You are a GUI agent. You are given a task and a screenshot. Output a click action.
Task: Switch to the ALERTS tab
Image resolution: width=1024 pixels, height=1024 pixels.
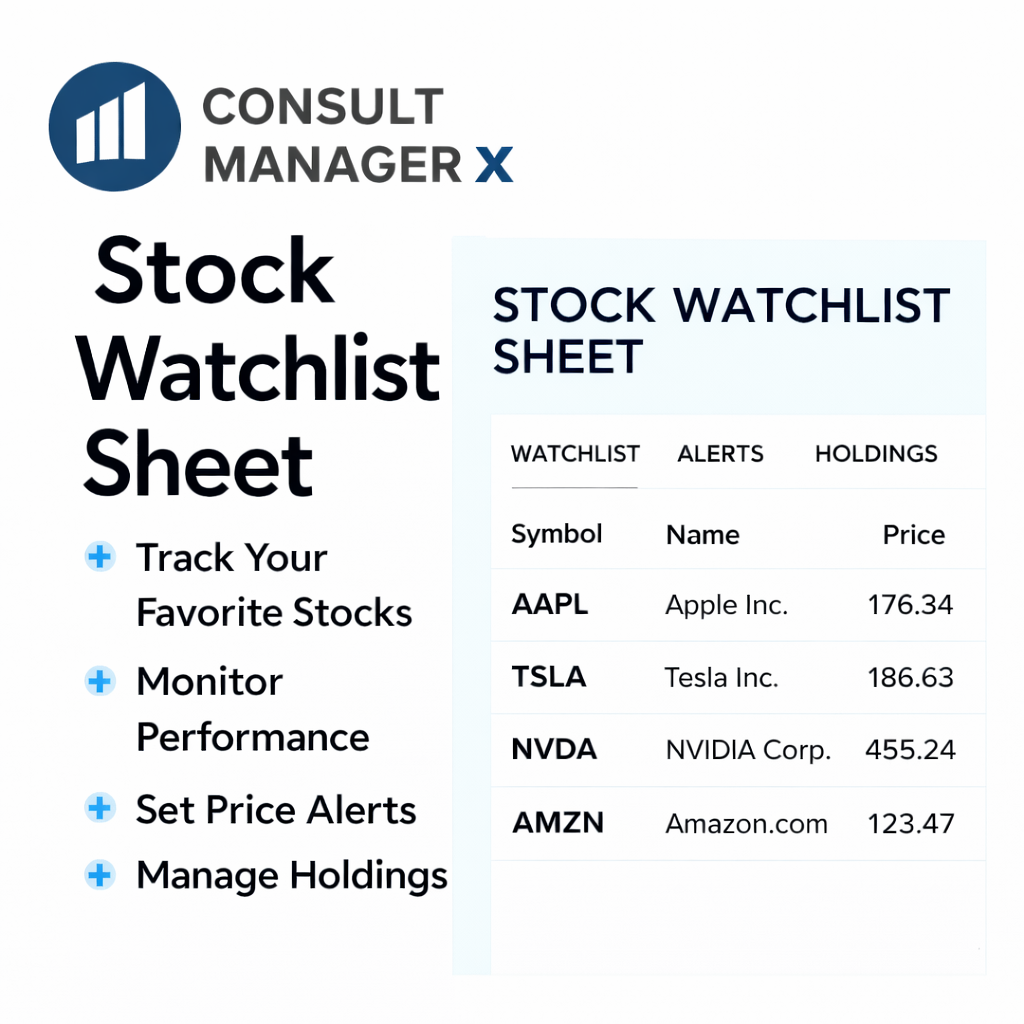tap(720, 454)
